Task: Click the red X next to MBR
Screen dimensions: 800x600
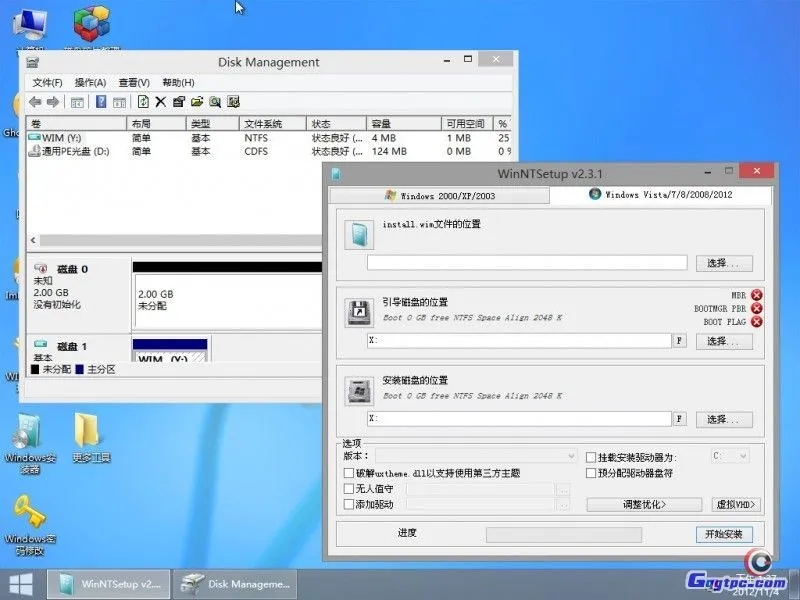Action: pyautogui.click(x=756, y=295)
